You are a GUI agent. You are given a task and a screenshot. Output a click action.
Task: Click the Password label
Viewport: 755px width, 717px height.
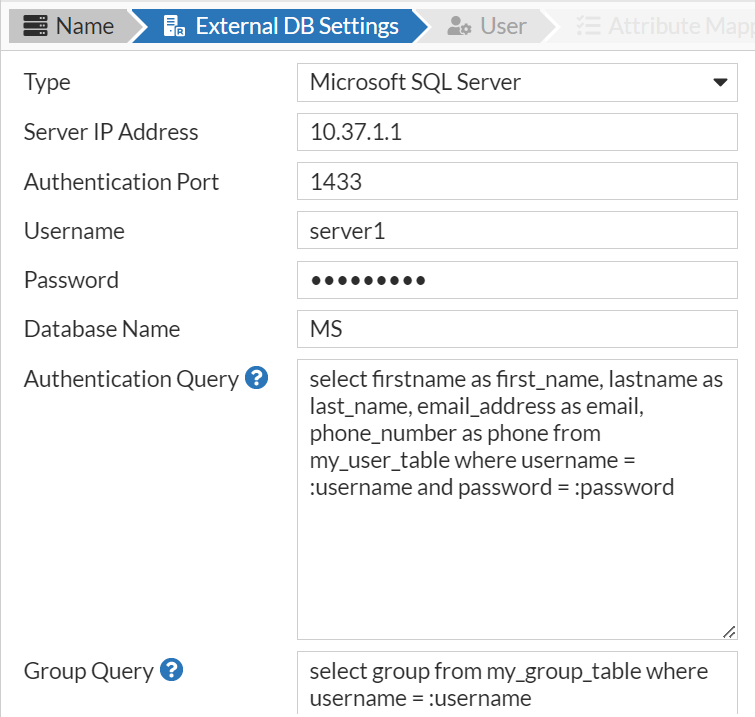[71, 280]
